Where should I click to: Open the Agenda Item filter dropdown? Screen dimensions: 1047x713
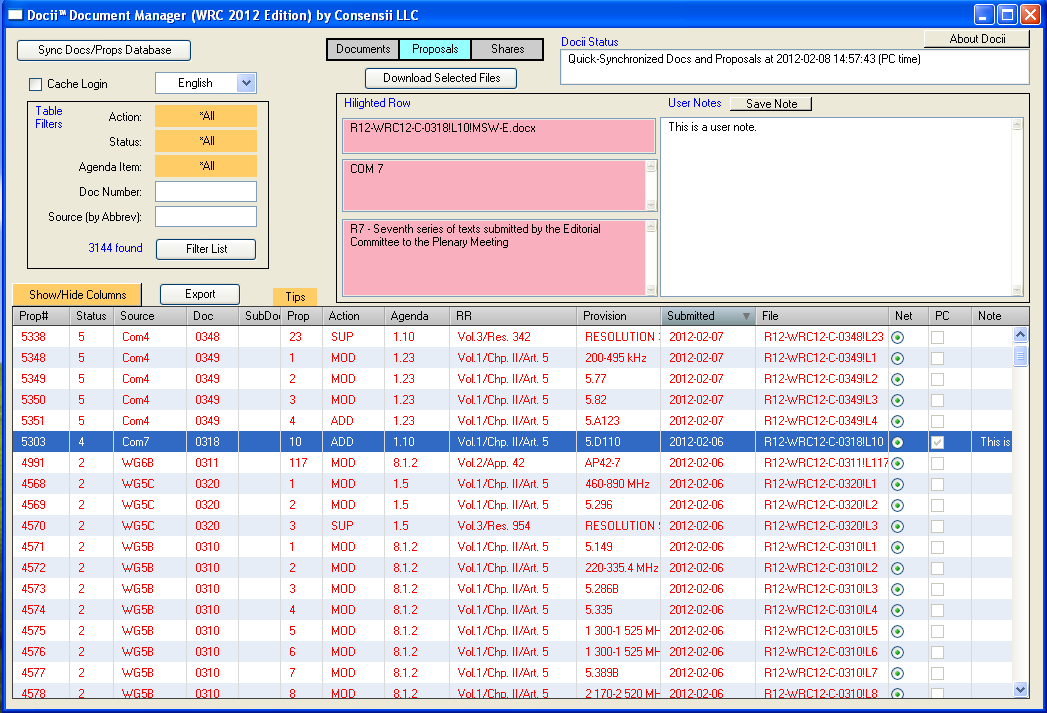tap(206, 166)
